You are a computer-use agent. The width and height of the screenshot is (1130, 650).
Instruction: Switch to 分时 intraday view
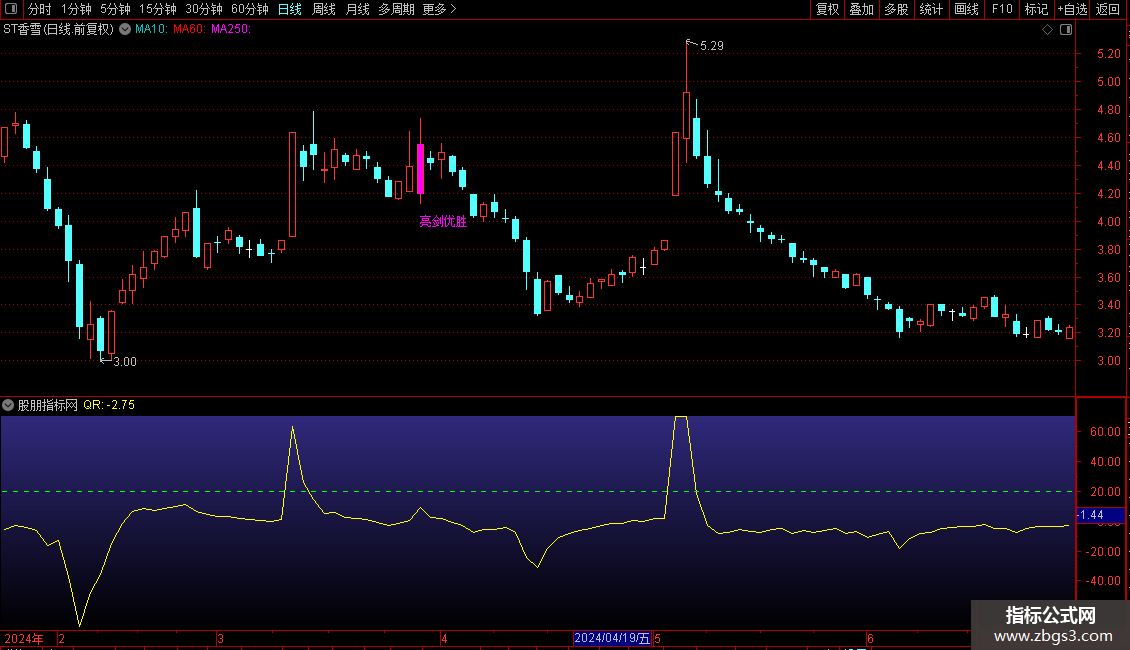(40, 9)
